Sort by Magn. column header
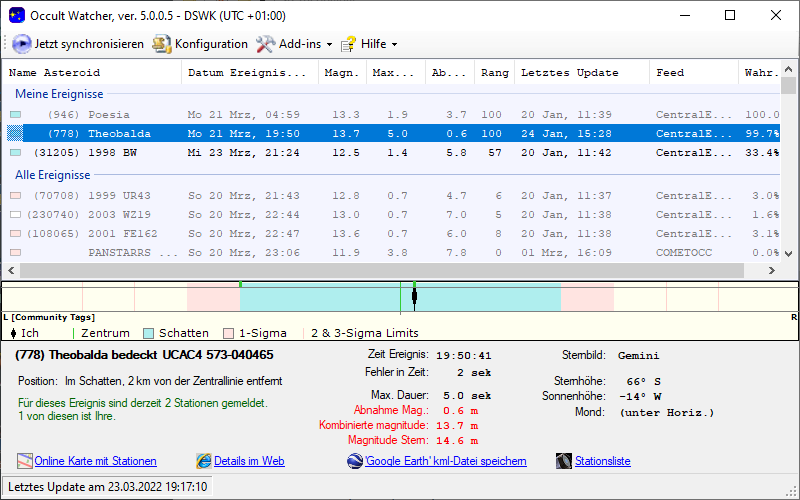This screenshot has width=800, height=500. 340,73
